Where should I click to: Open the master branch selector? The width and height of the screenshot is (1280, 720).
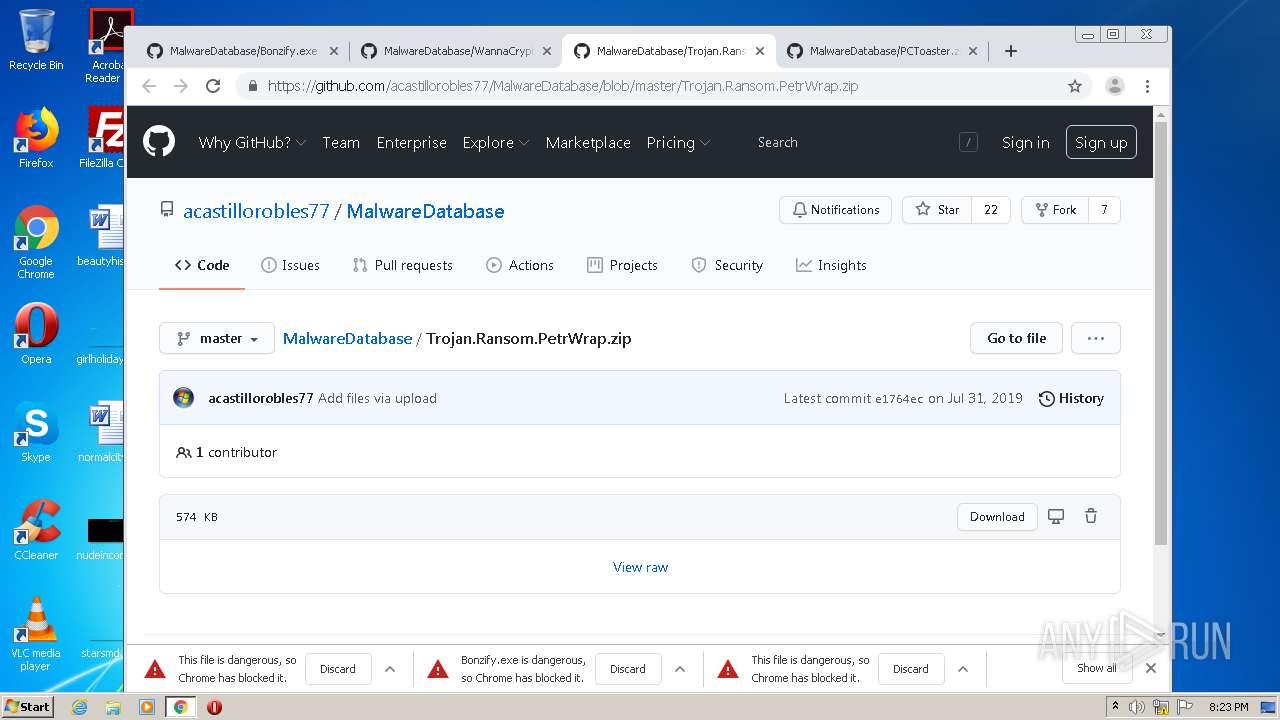tap(217, 338)
